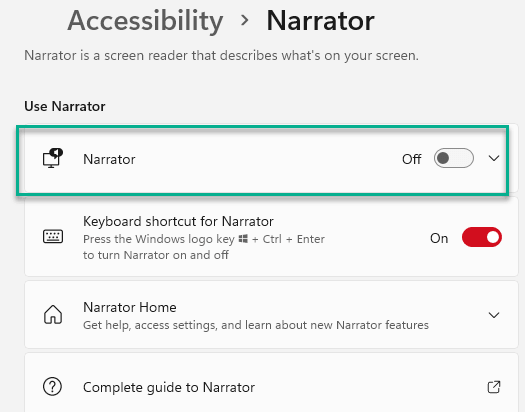Viewport: 525px width, 412px height.
Task: Expand the Narrator row chevron
Action: click(x=494, y=158)
